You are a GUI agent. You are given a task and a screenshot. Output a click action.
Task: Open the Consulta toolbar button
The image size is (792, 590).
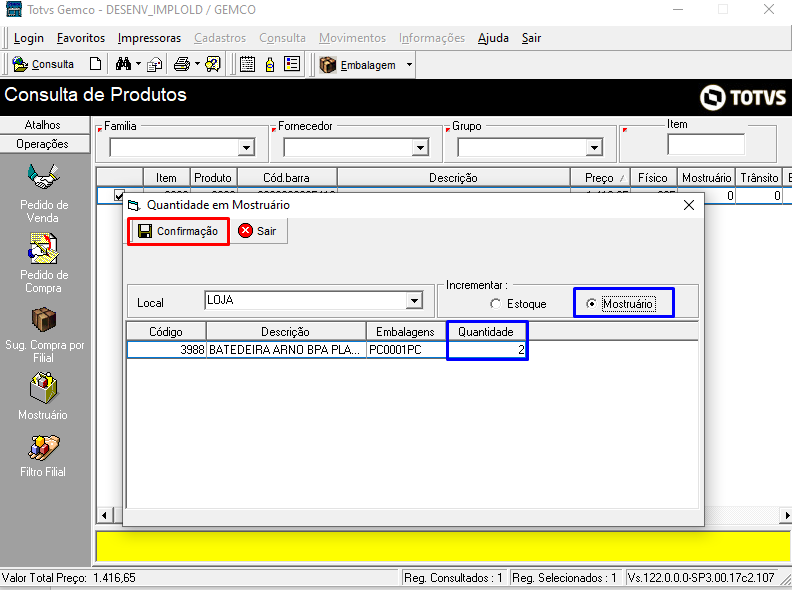click(43, 65)
